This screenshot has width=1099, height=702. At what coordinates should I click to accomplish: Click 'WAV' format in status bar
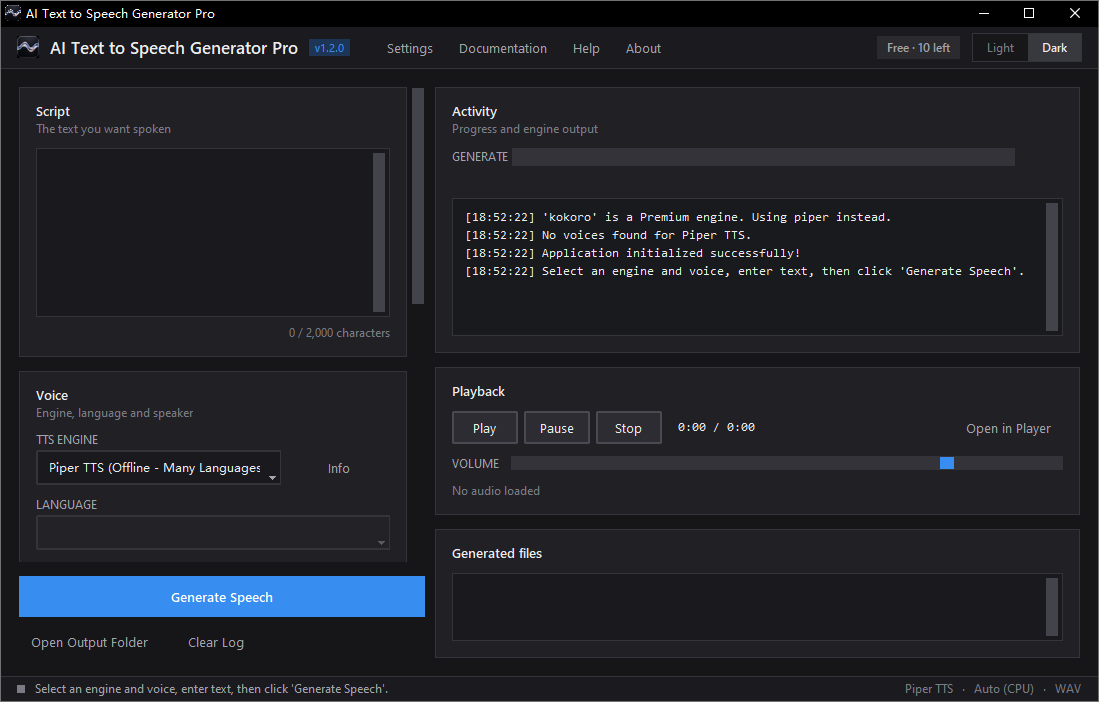(1067, 689)
